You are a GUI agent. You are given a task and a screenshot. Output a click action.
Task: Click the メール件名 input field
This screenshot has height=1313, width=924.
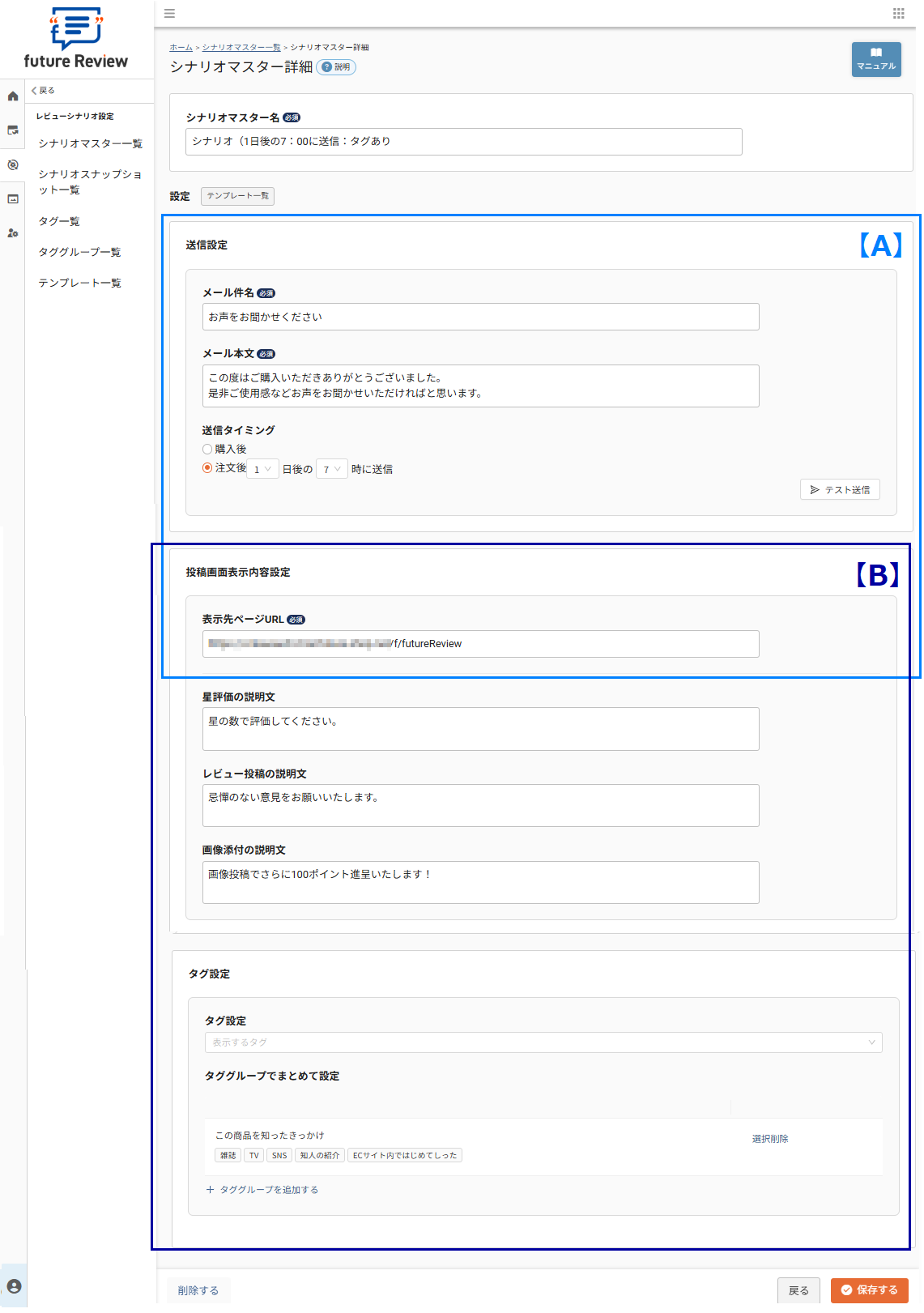point(480,317)
